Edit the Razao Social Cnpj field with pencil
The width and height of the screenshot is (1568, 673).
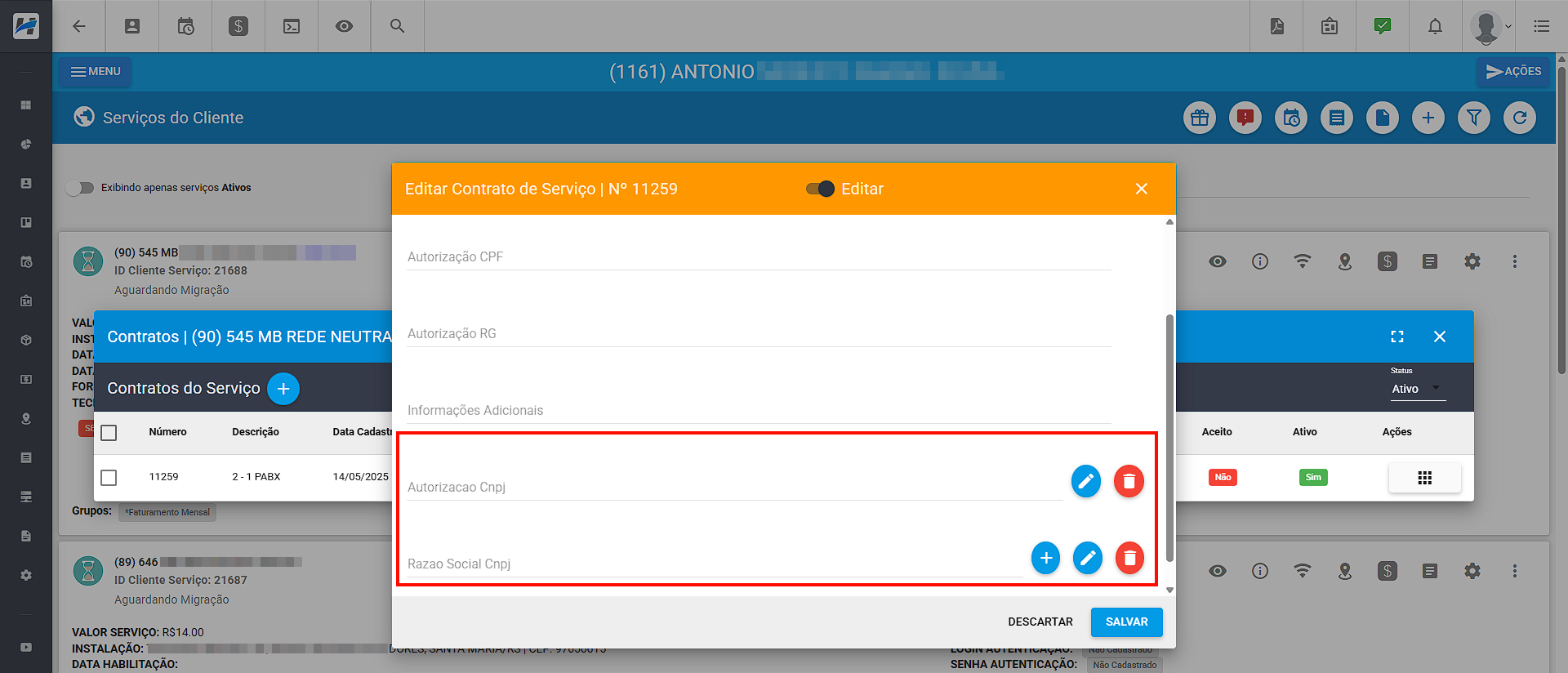[x=1088, y=558]
